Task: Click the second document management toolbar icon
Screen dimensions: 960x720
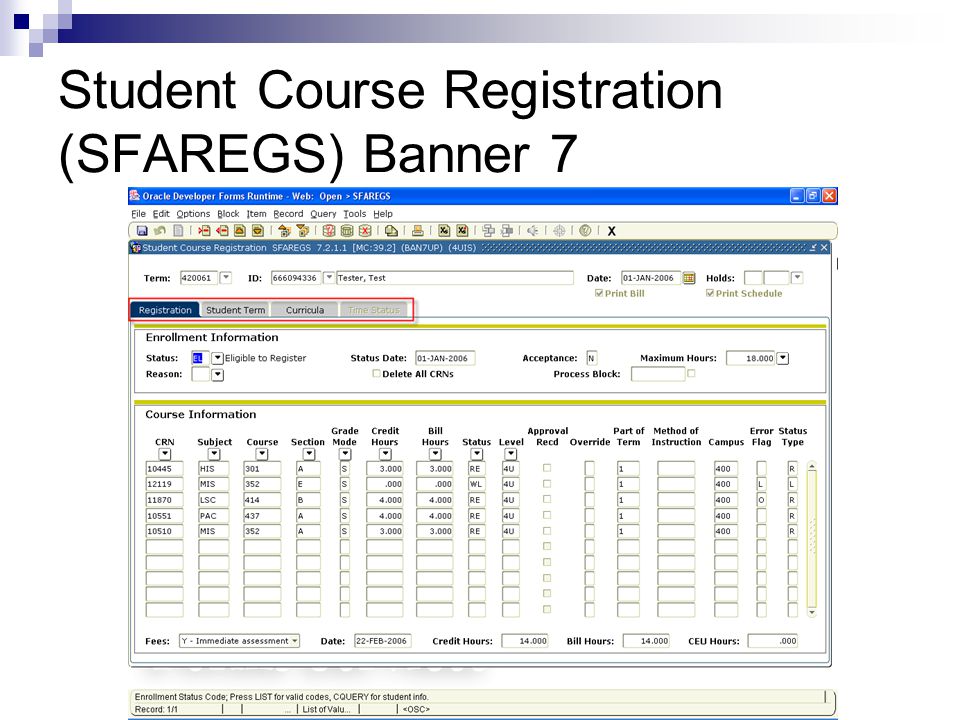Action: [x=507, y=231]
